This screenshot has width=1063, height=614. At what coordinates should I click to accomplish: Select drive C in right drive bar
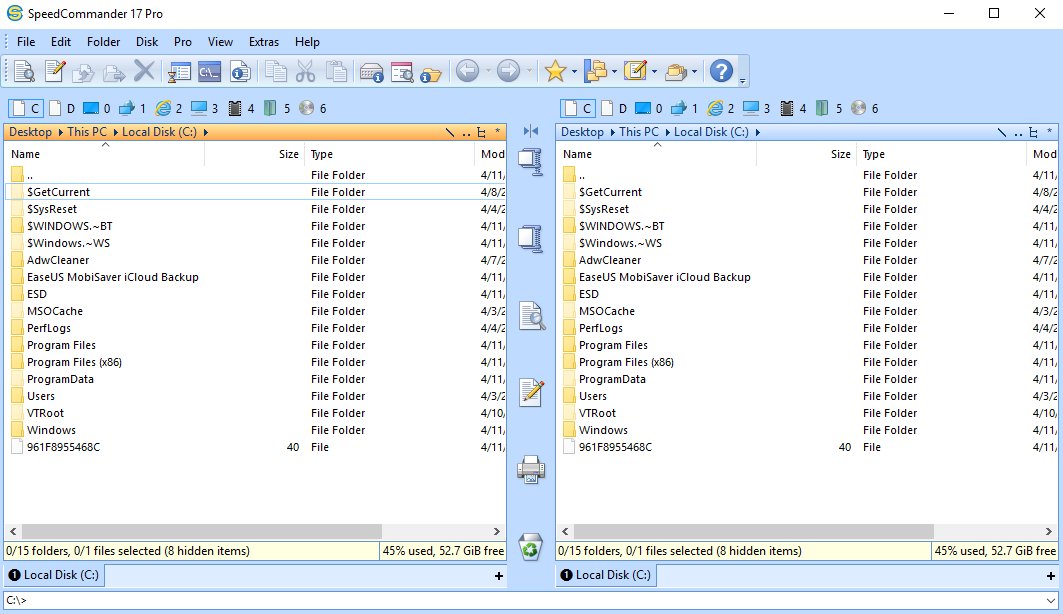[x=578, y=108]
